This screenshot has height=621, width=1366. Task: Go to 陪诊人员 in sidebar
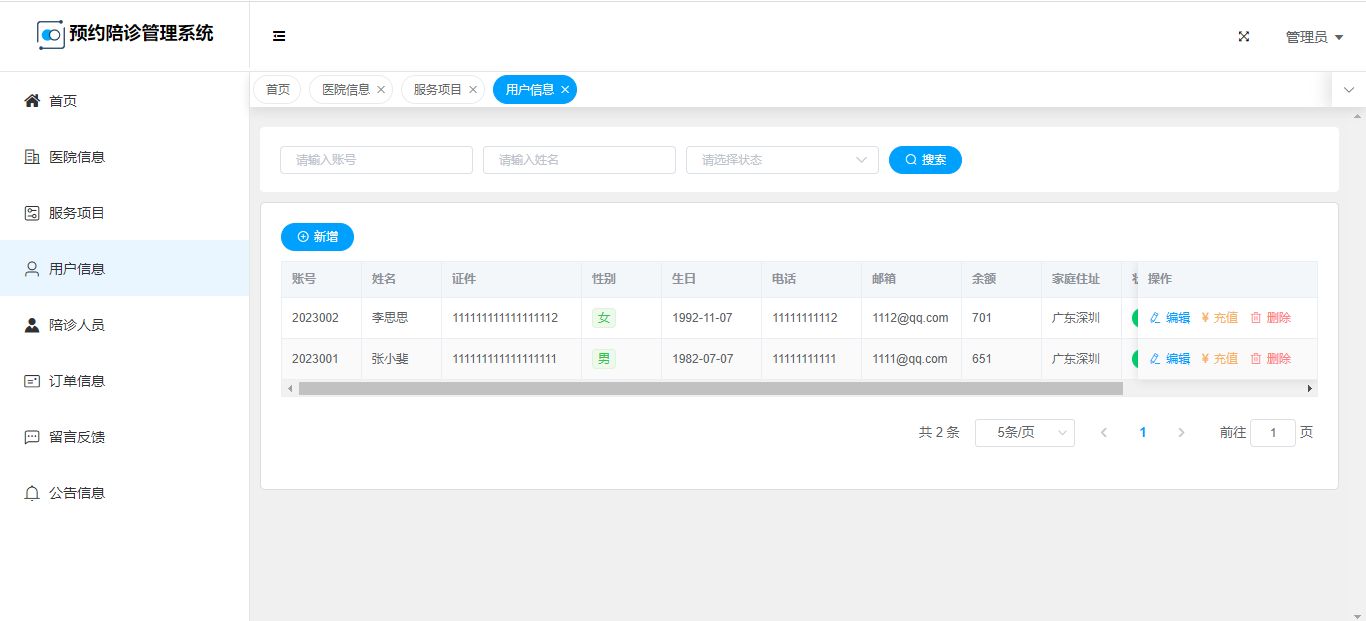[77, 325]
